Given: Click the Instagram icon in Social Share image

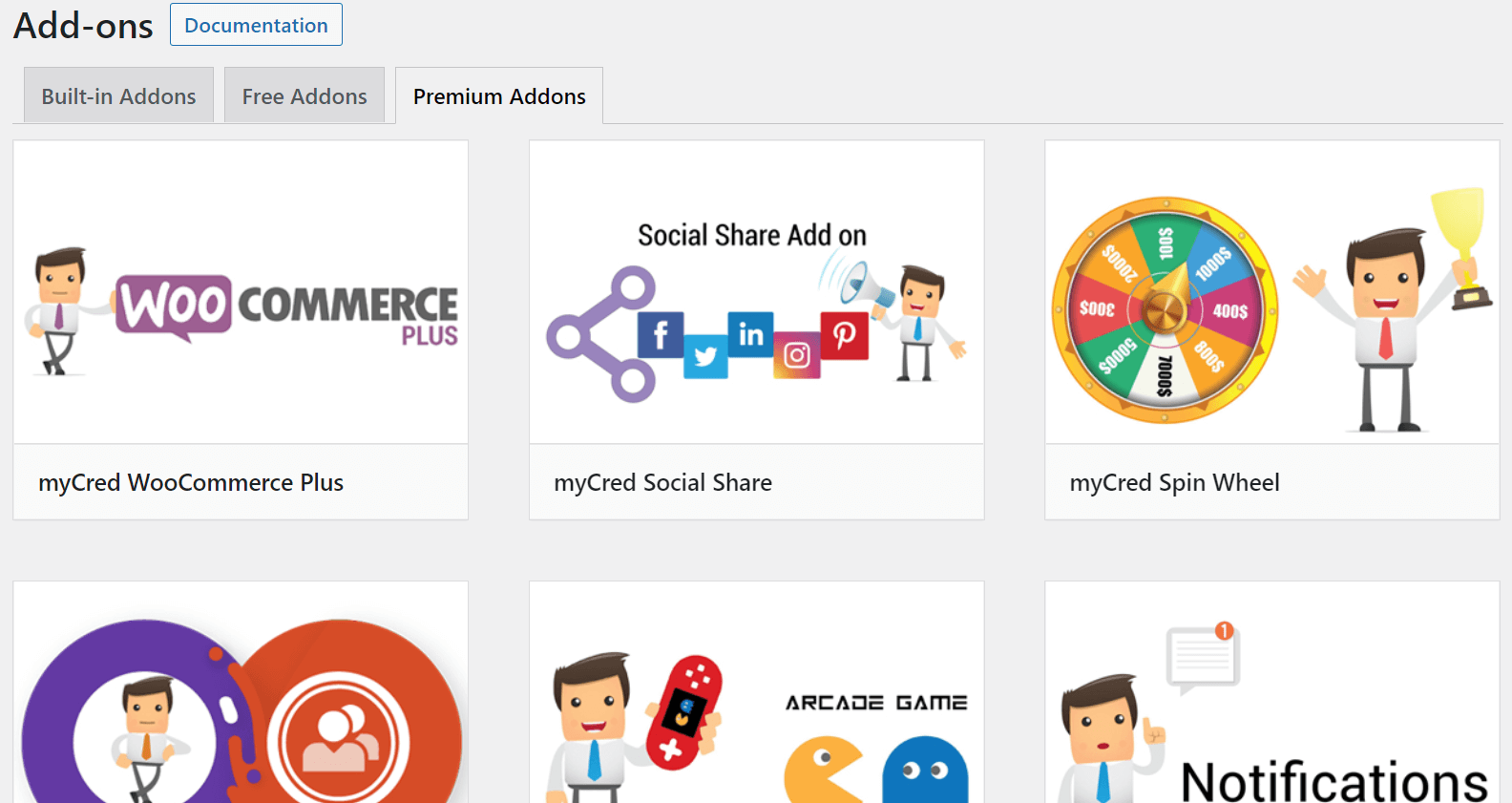Looking at the screenshot, I should coord(797,356).
